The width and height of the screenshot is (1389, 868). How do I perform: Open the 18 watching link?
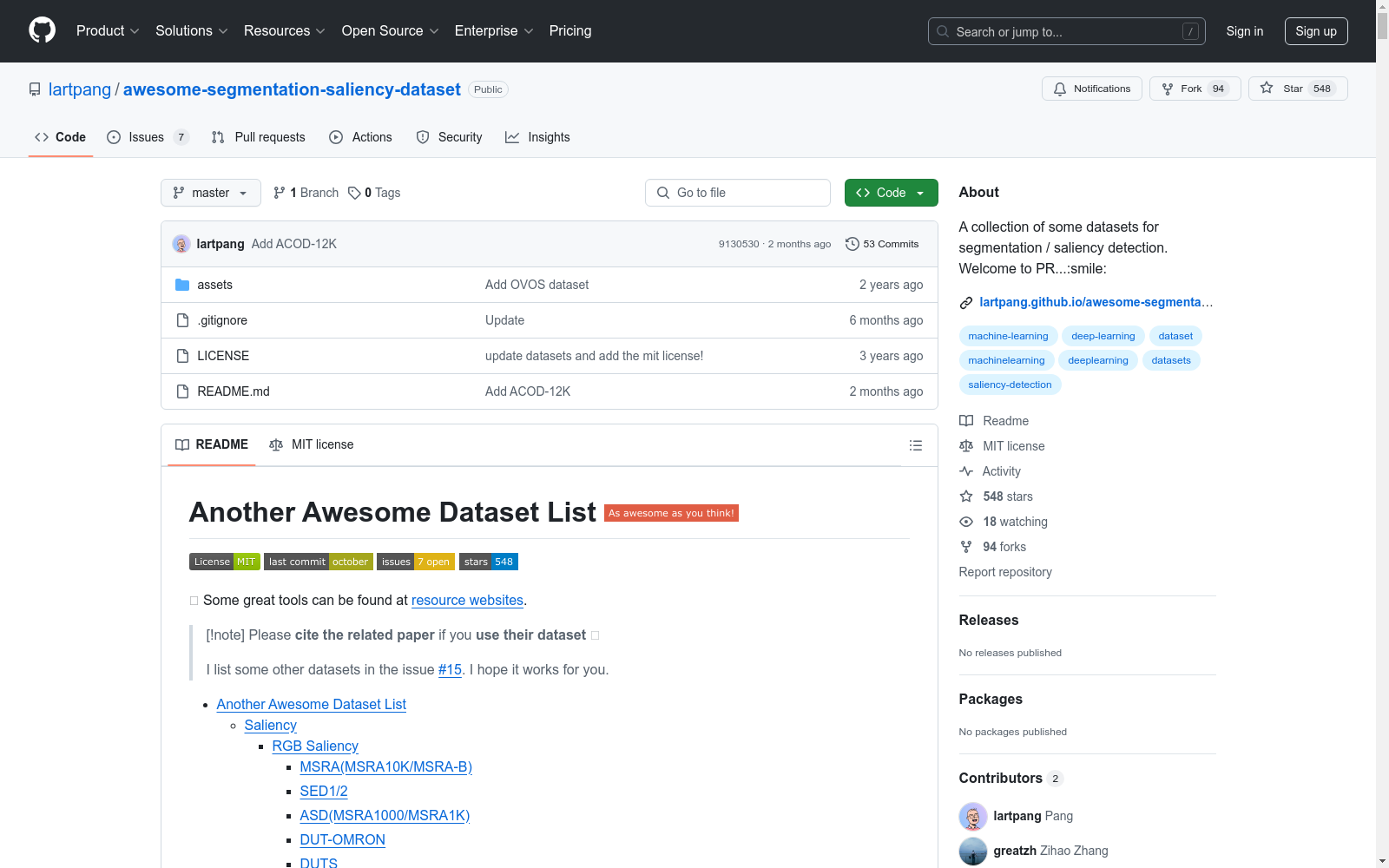(x=1004, y=522)
